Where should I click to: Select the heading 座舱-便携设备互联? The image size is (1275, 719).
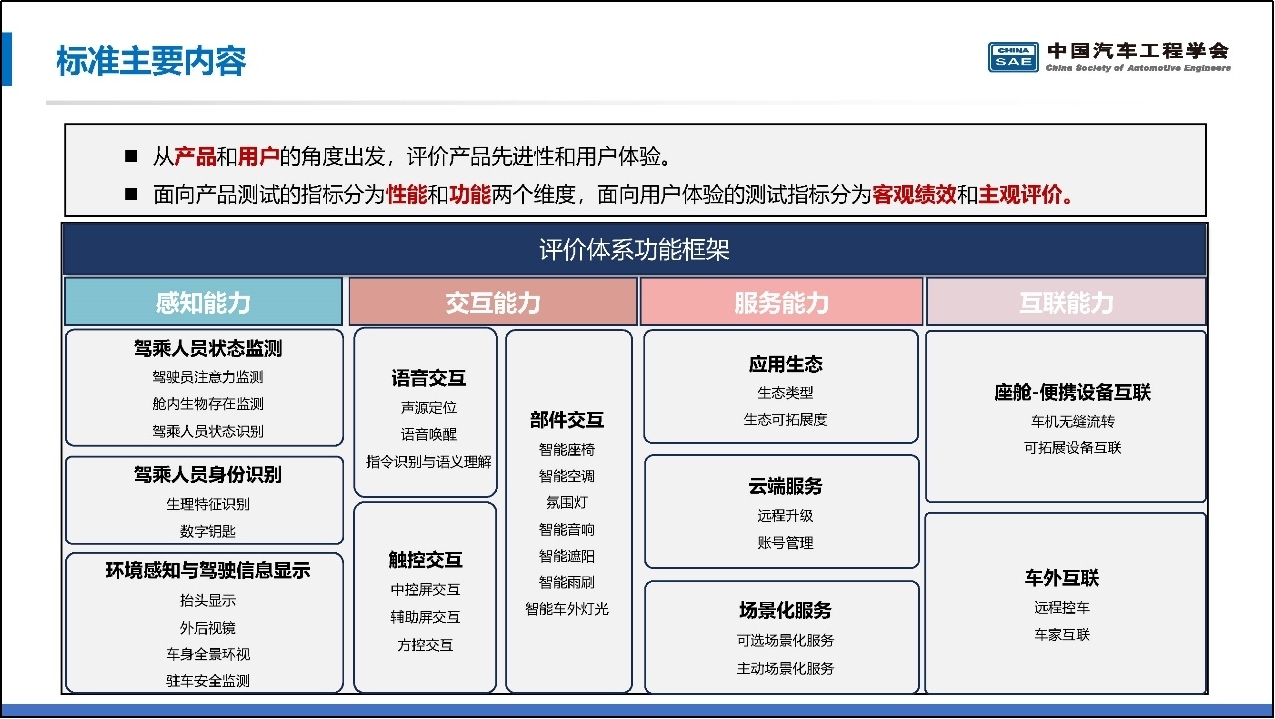point(1072,393)
